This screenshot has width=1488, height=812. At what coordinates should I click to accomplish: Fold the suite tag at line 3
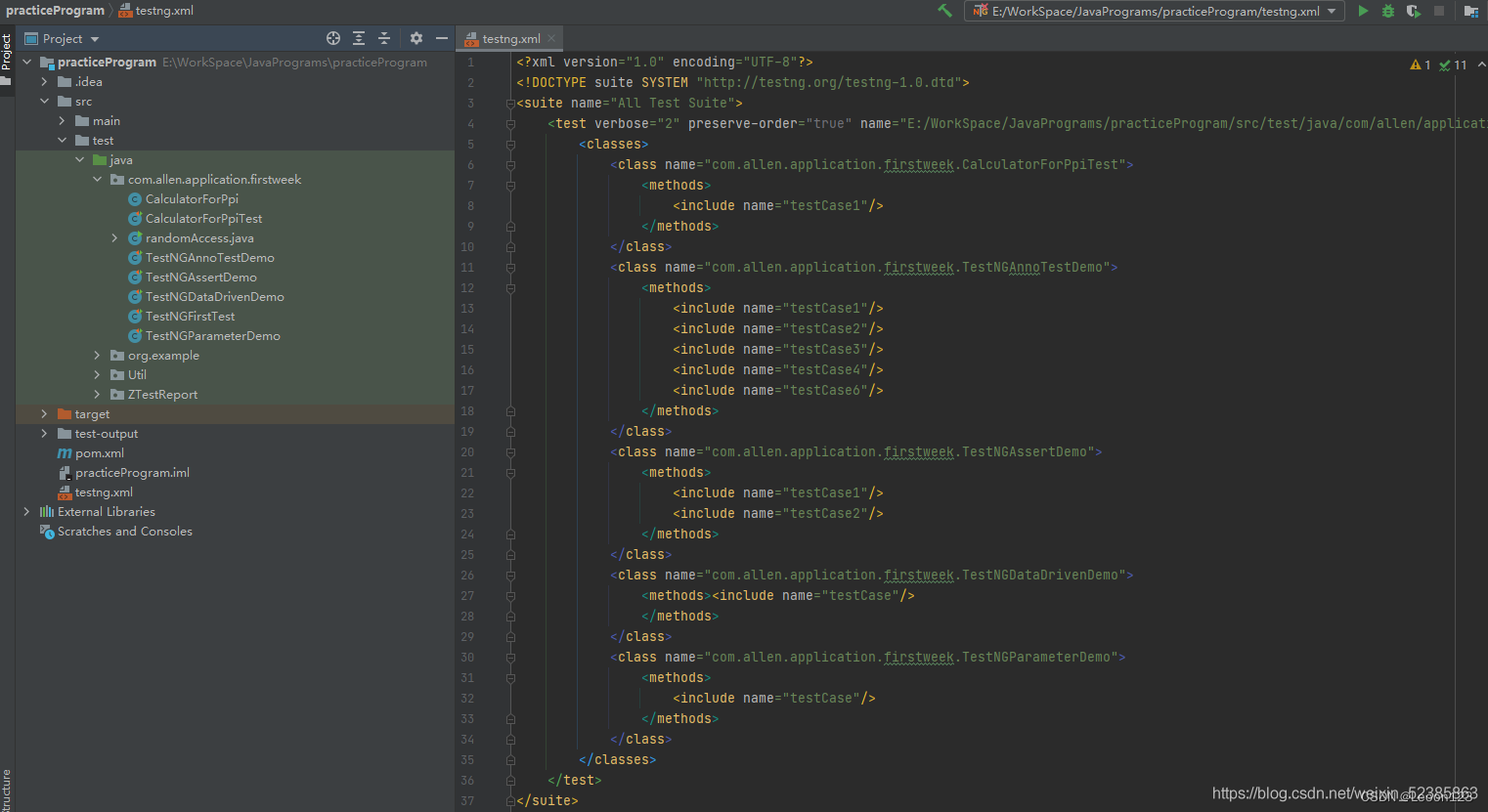tap(510, 103)
